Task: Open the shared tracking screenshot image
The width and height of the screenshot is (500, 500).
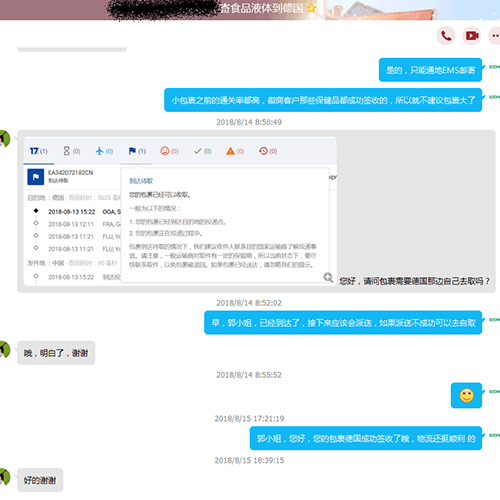Action: pos(180,211)
